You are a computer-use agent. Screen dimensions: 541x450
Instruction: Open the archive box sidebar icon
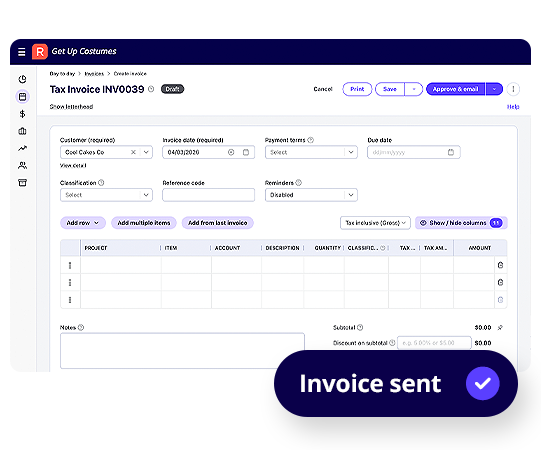point(22,183)
